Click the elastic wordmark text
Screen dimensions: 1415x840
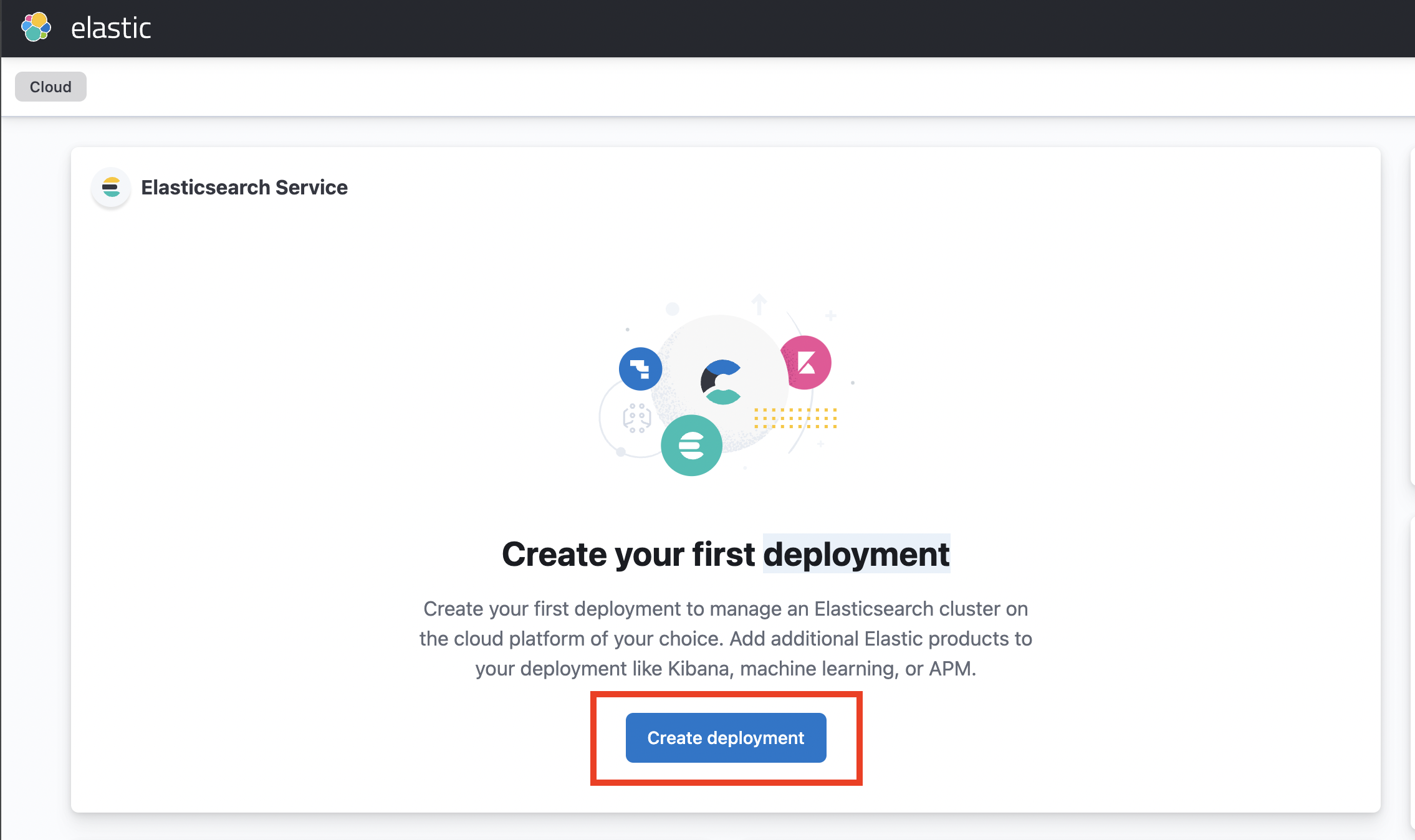[x=111, y=28]
